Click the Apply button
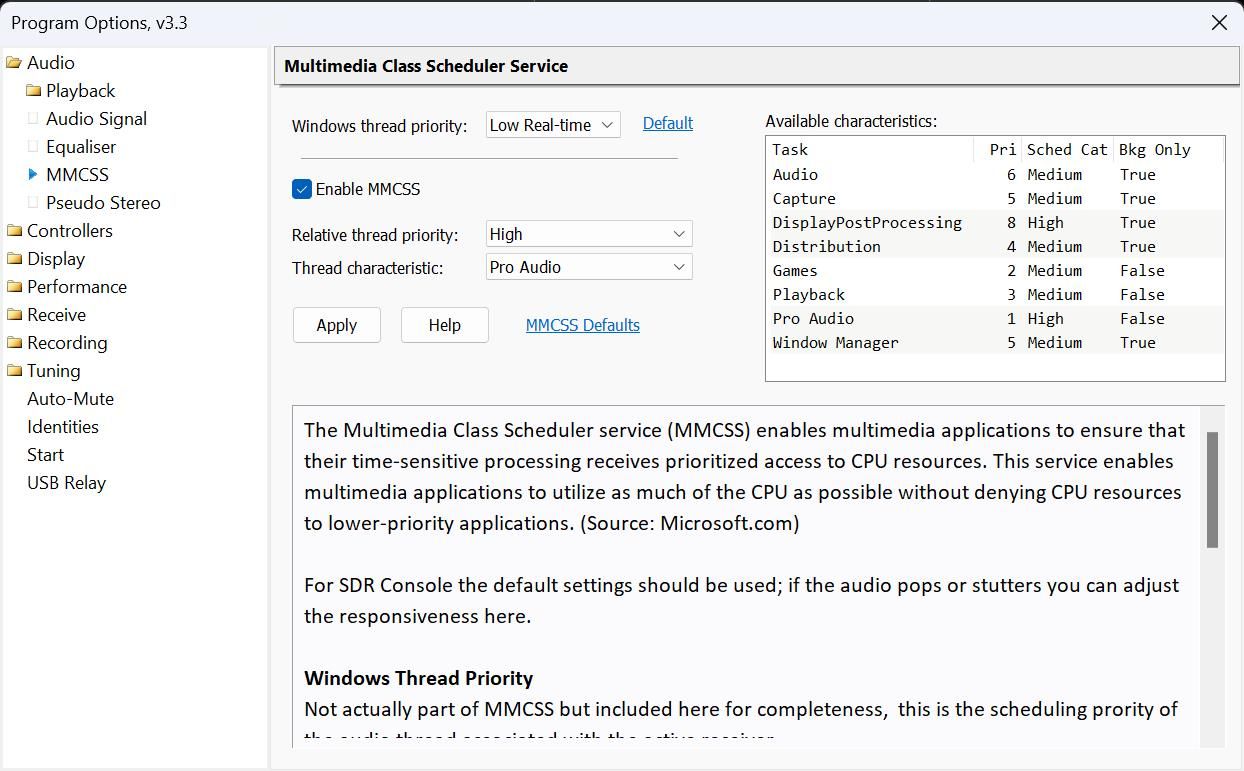 tap(336, 324)
